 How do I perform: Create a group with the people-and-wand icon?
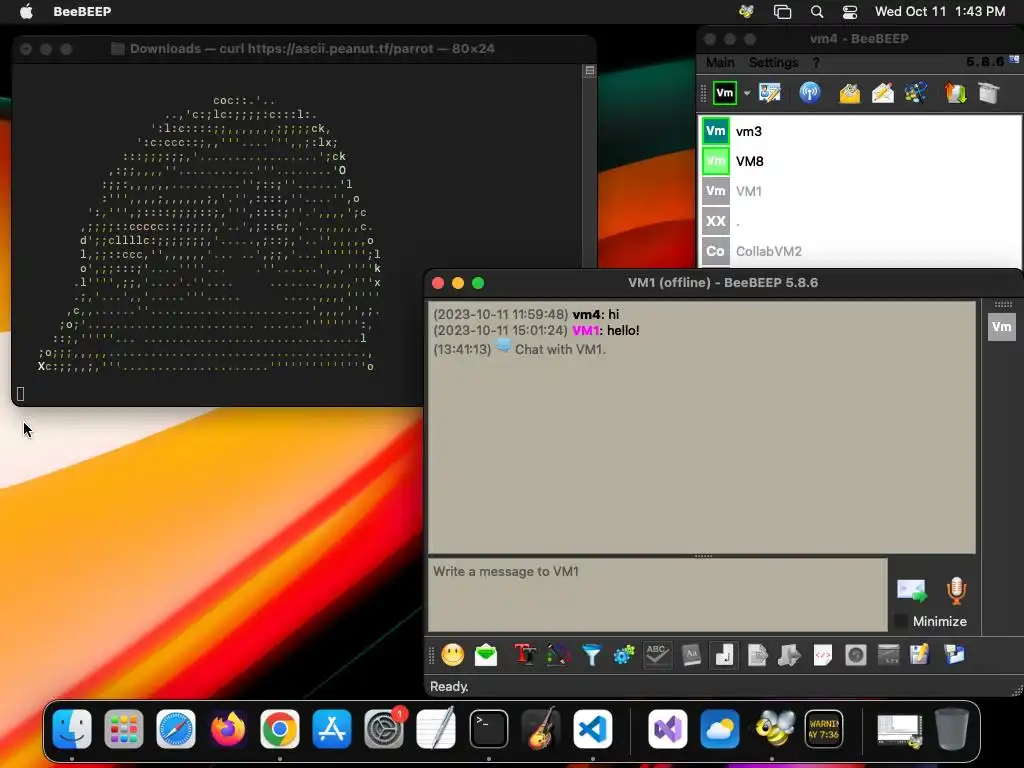[916, 93]
